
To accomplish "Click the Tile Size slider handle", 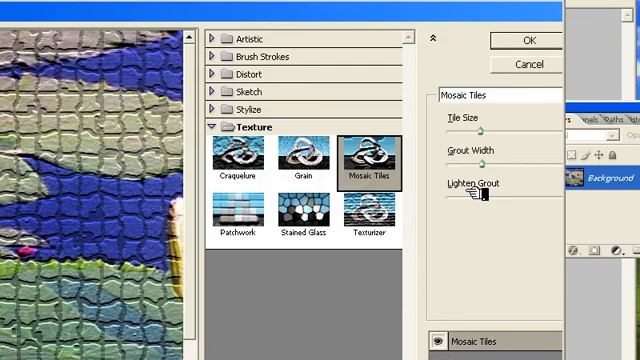I will (x=480, y=131).
